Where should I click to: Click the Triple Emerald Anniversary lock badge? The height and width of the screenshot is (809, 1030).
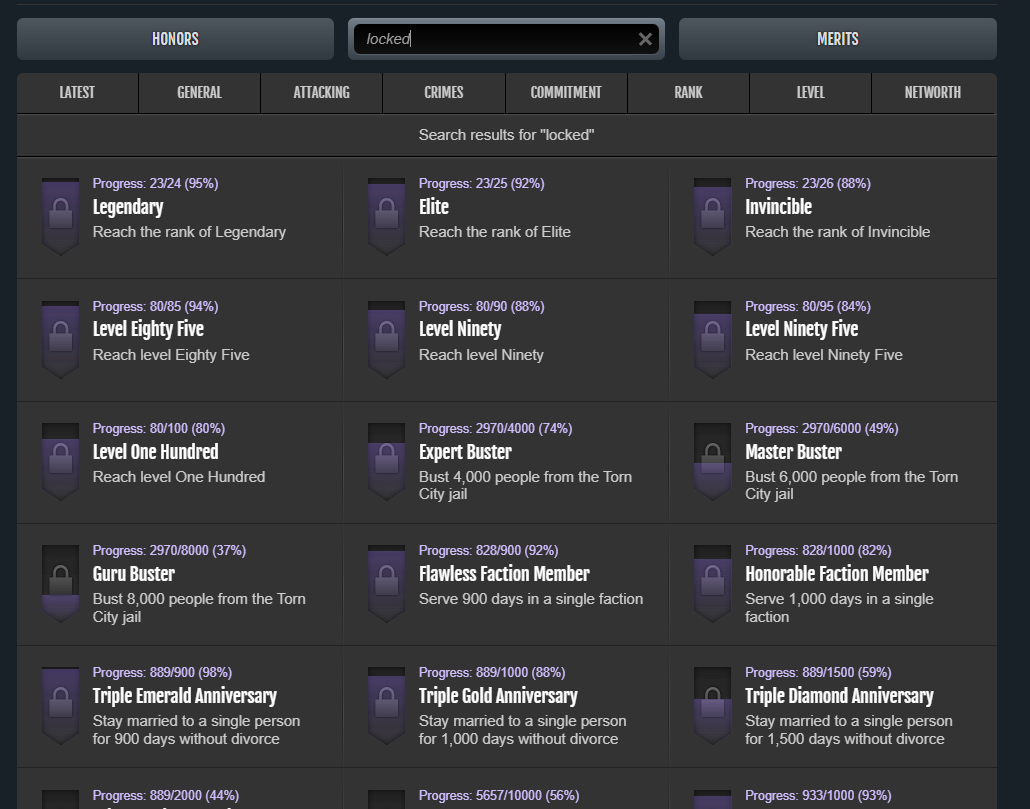point(60,706)
